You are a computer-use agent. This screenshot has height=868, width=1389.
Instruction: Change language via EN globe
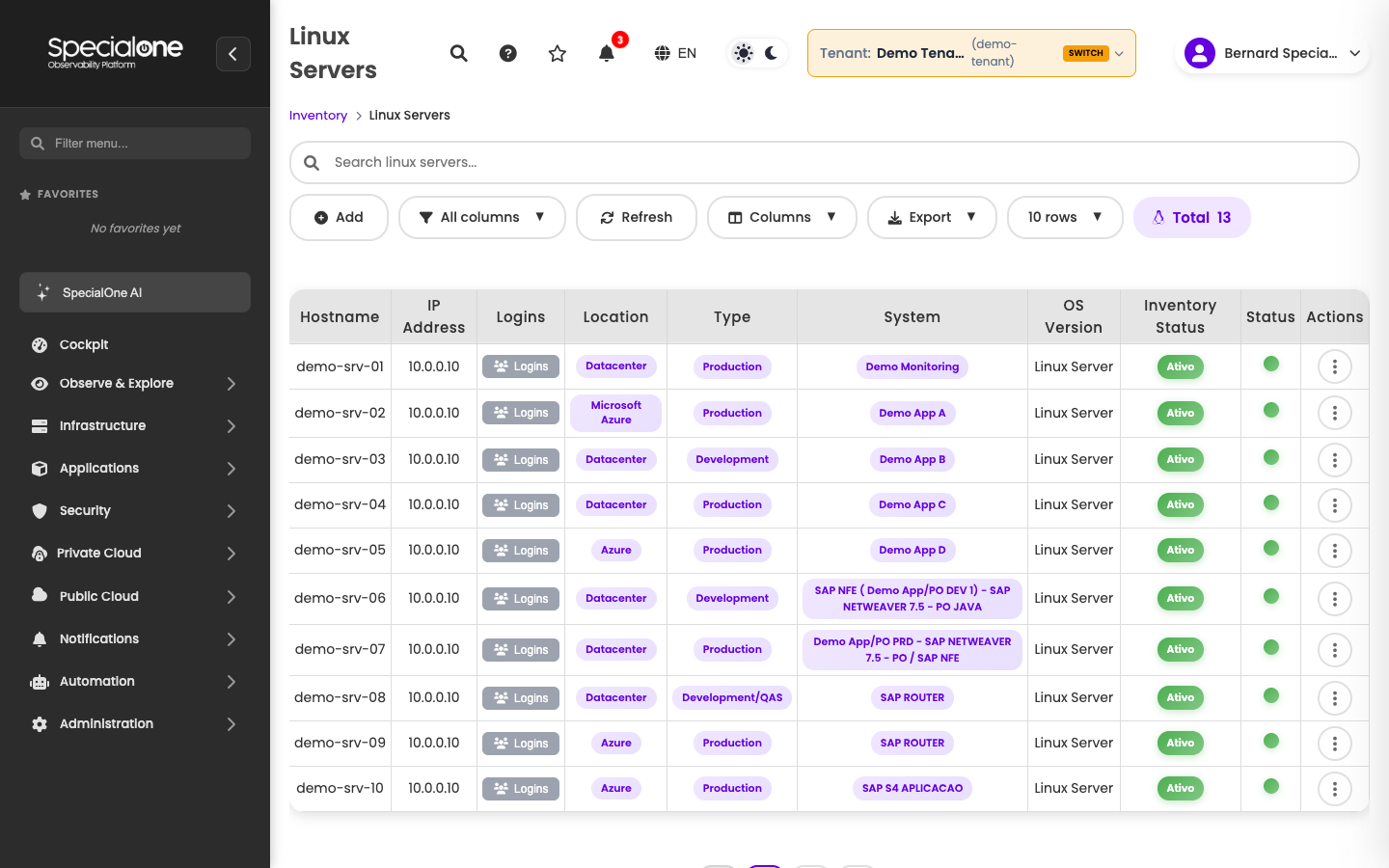click(x=675, y=53)
